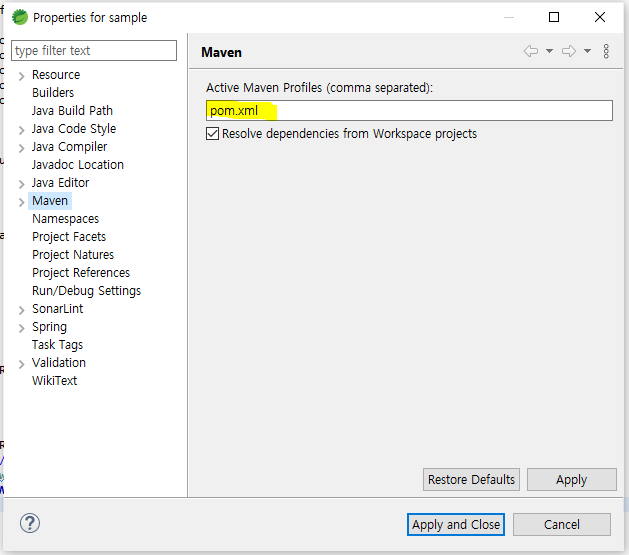Open WikiText page
Image resolution: width=629 pixels, height=555 pixels.
tap(55, 381)
